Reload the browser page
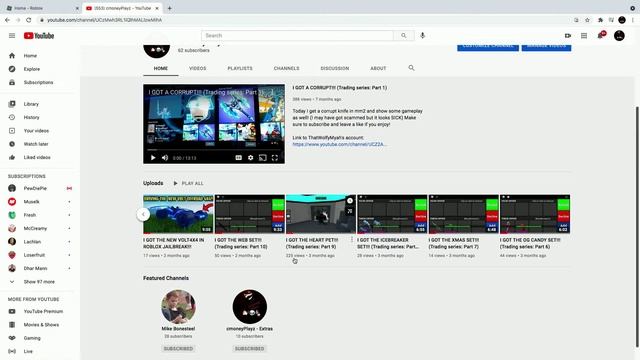The width and height of the screenshot is (640, 360). tap(29, 20)
